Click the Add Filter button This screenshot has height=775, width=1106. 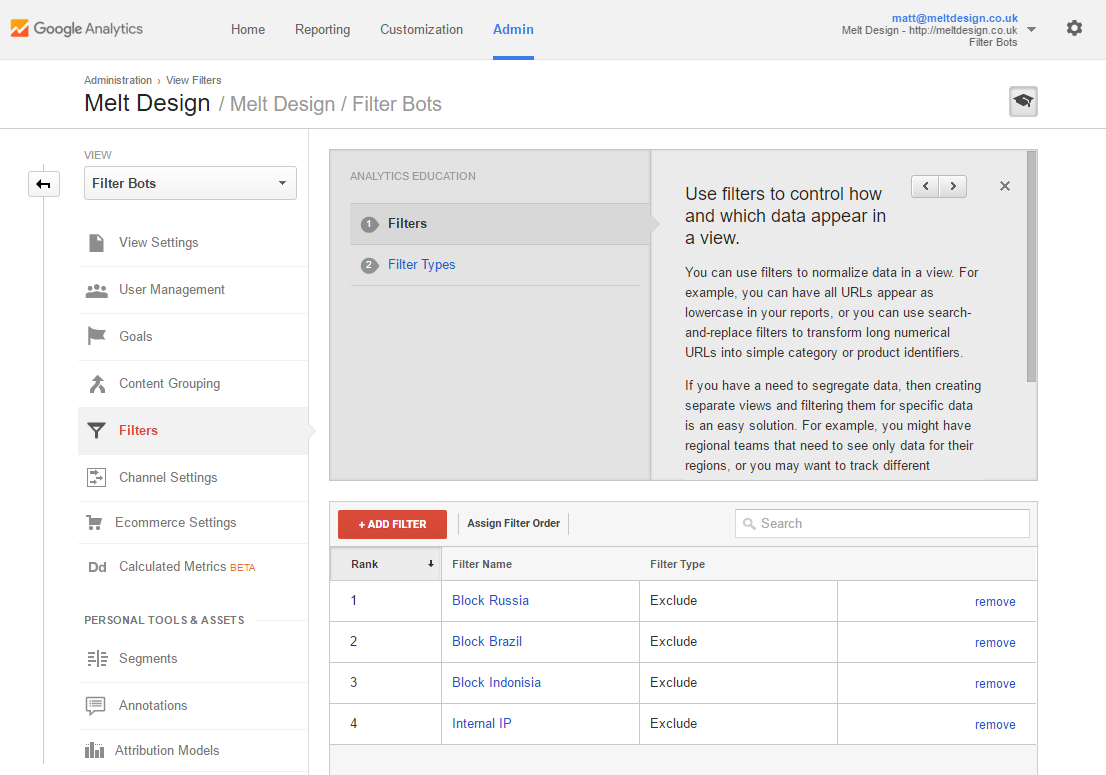point(392,524)
